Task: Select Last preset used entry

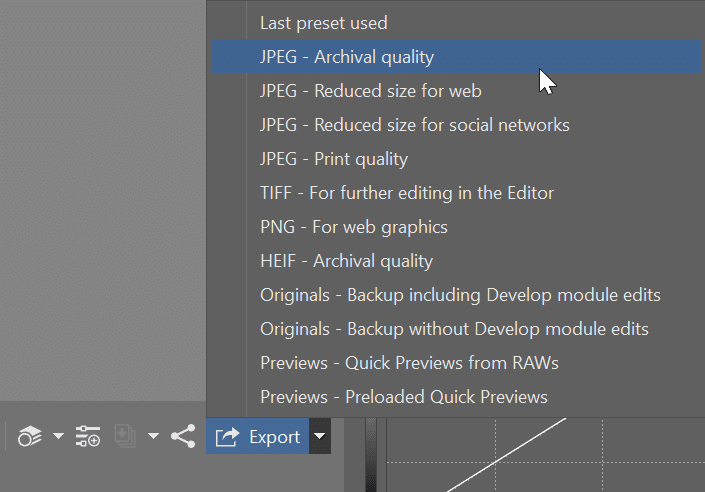Action: pyautogui.click(x=456, y=22)
